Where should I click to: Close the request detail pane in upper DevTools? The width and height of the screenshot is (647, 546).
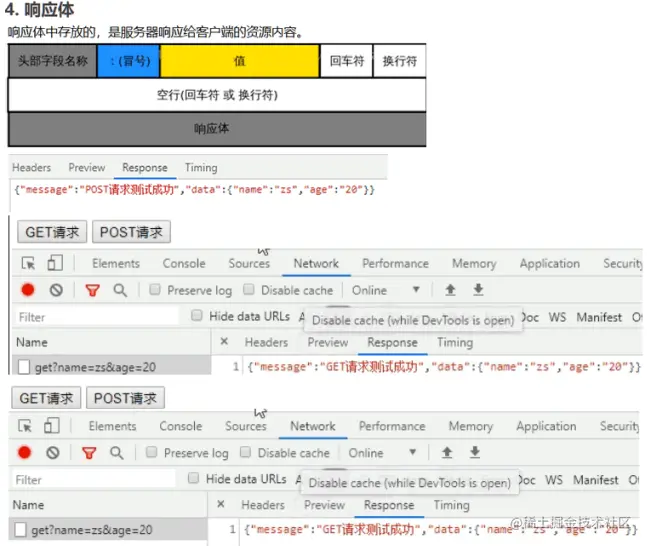point(224,341)
